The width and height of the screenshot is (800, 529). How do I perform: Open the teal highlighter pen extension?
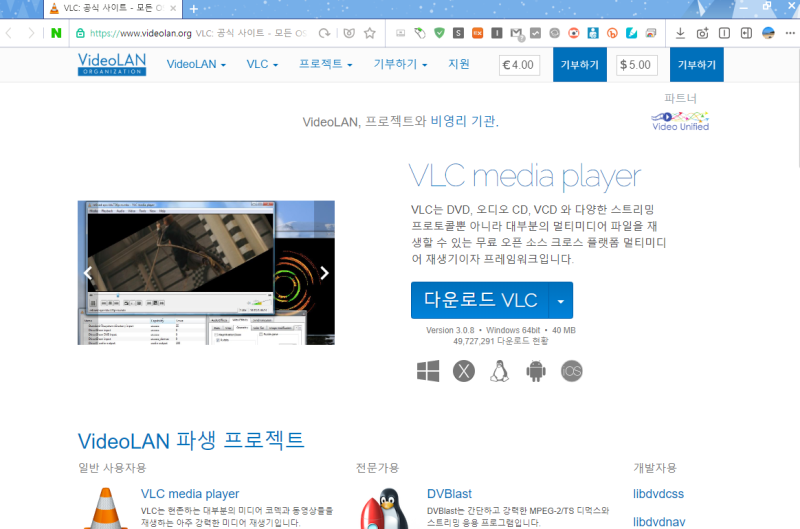[x=631, y=33]
